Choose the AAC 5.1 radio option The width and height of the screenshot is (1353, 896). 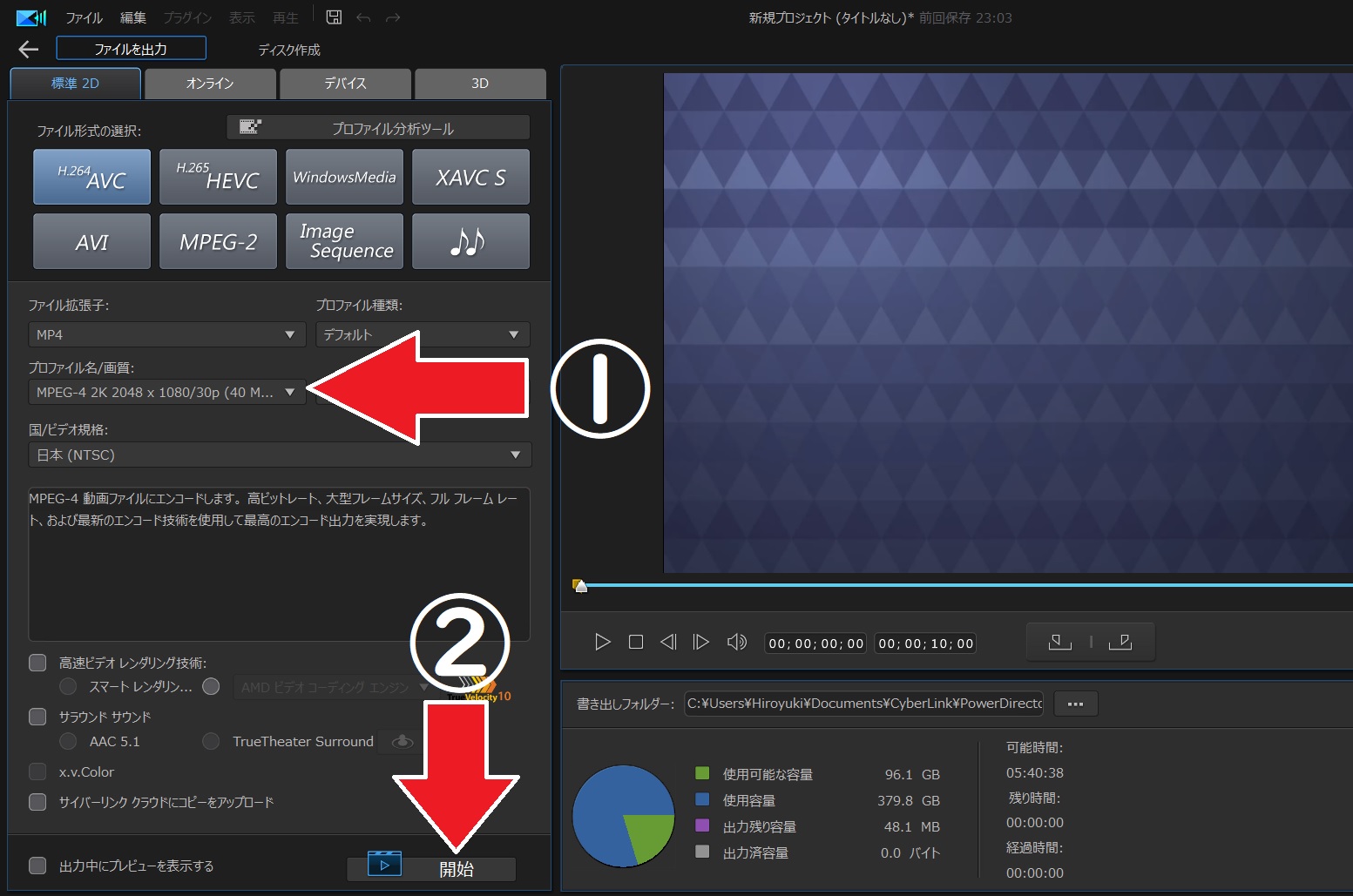[68, 741]
